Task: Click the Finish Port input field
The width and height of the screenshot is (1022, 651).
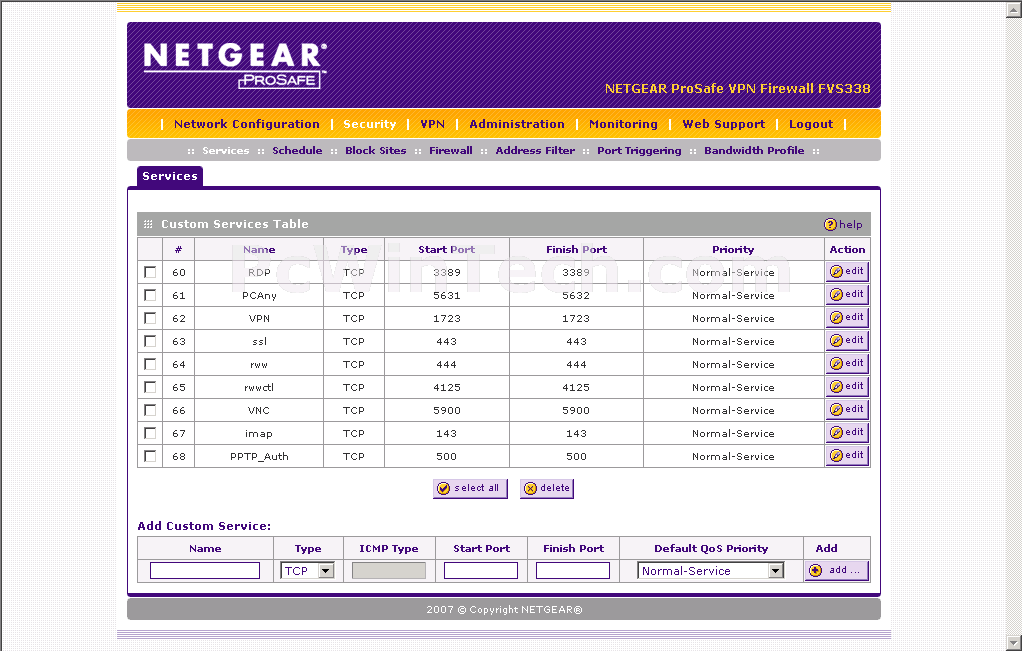Action: coord(573,571)
